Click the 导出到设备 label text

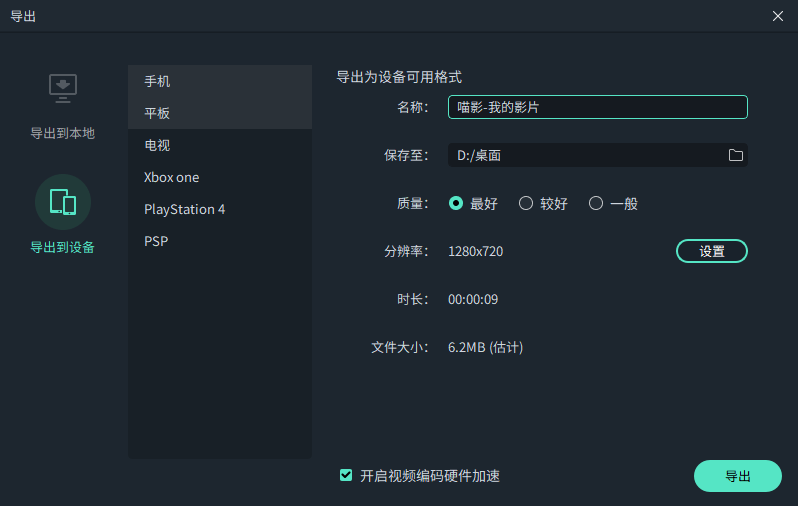point(62,247)
